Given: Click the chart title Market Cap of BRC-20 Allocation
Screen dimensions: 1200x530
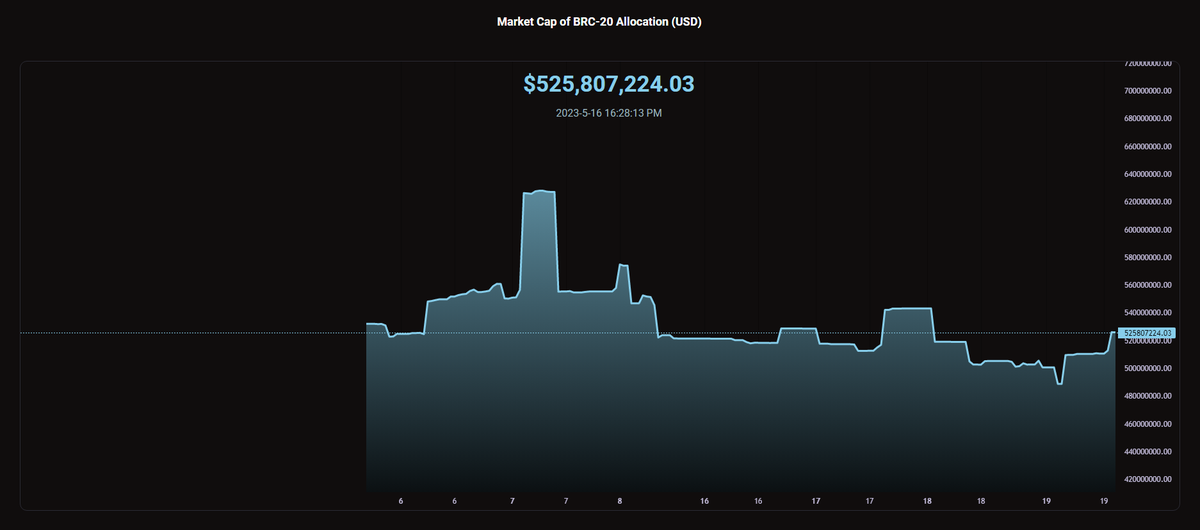Looking at the screenshot, I should [599, 21].
